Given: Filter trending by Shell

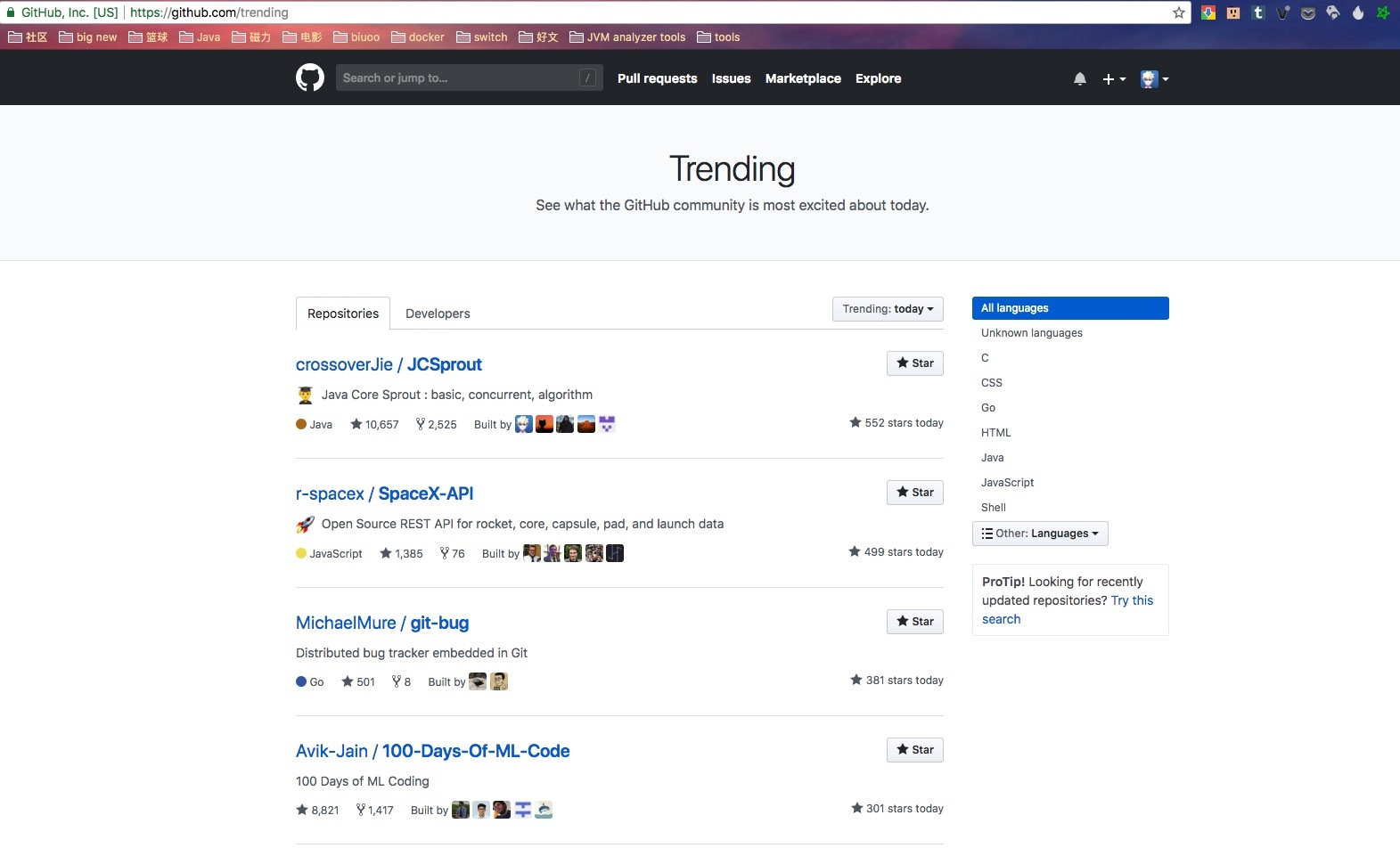Looking at the screenshot, I should (994, 508).
